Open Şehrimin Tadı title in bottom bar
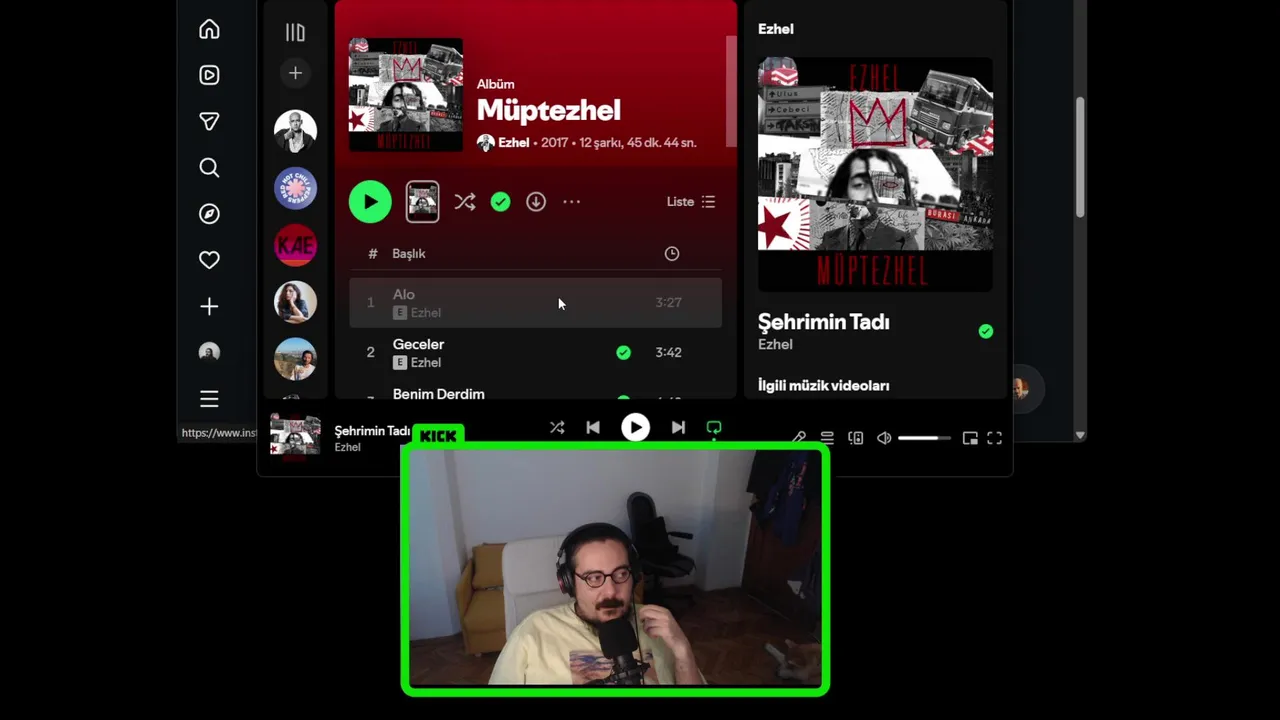Screen dimensions: 1280x720 pyautogui.click(x=372, y=431)
